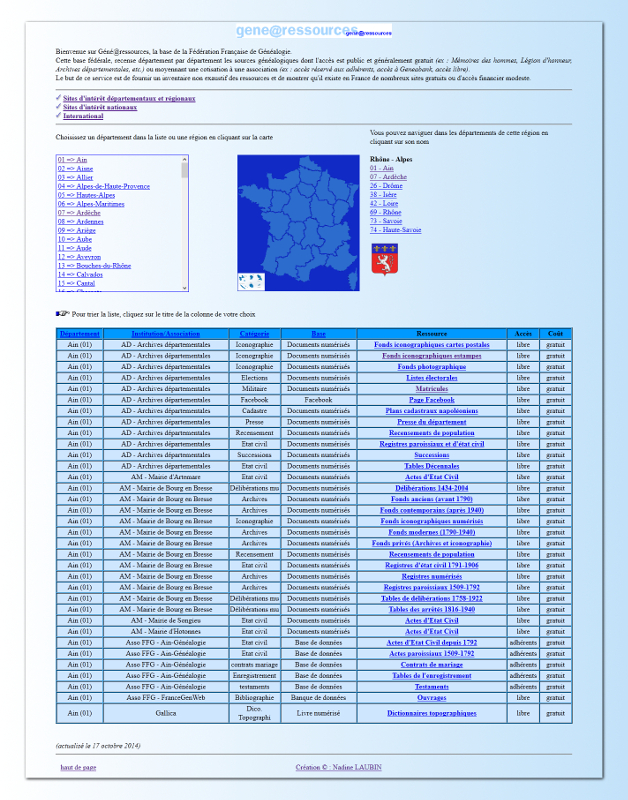Select 11 => Aude in list
Viewport: 628px width, 800px height.
(x=74, y=248)
